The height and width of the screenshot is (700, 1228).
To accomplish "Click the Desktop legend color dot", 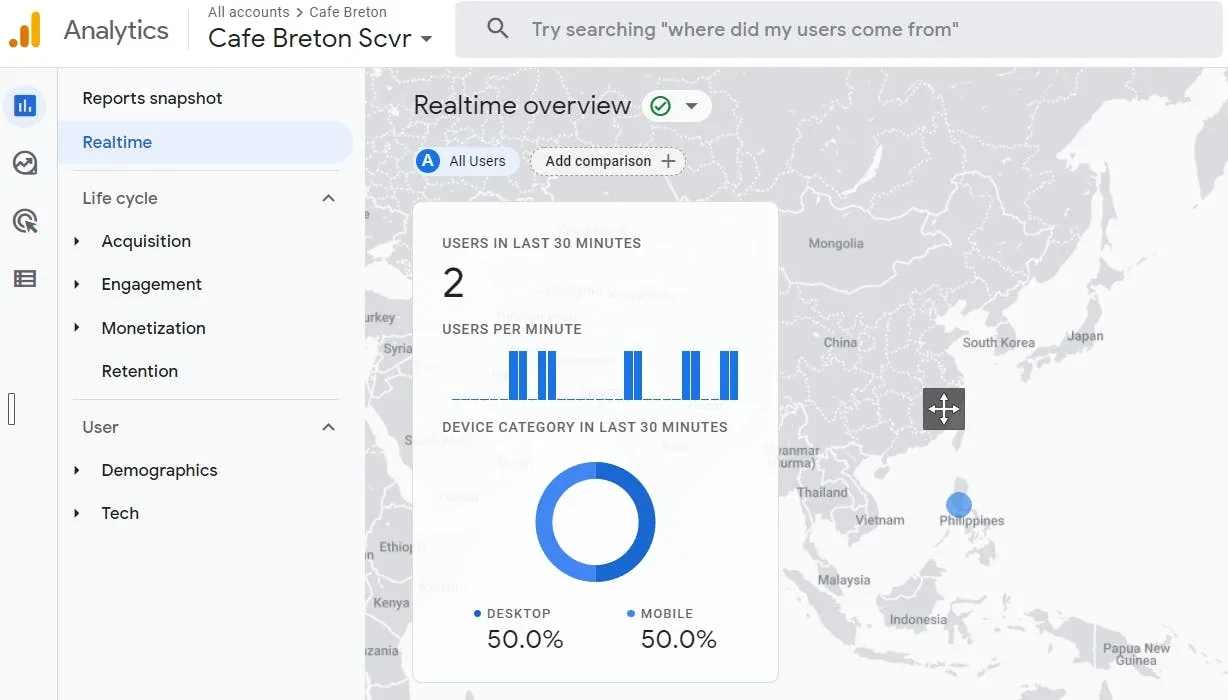I will coord(477,614).
